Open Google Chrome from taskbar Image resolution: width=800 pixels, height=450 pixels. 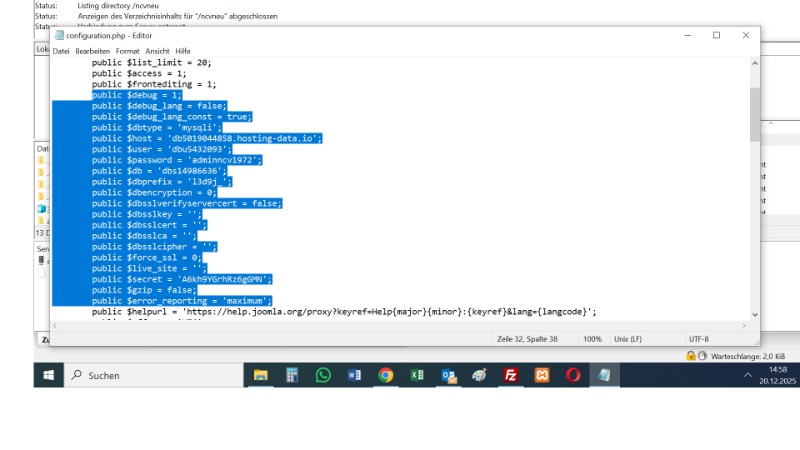click(385, 375)
